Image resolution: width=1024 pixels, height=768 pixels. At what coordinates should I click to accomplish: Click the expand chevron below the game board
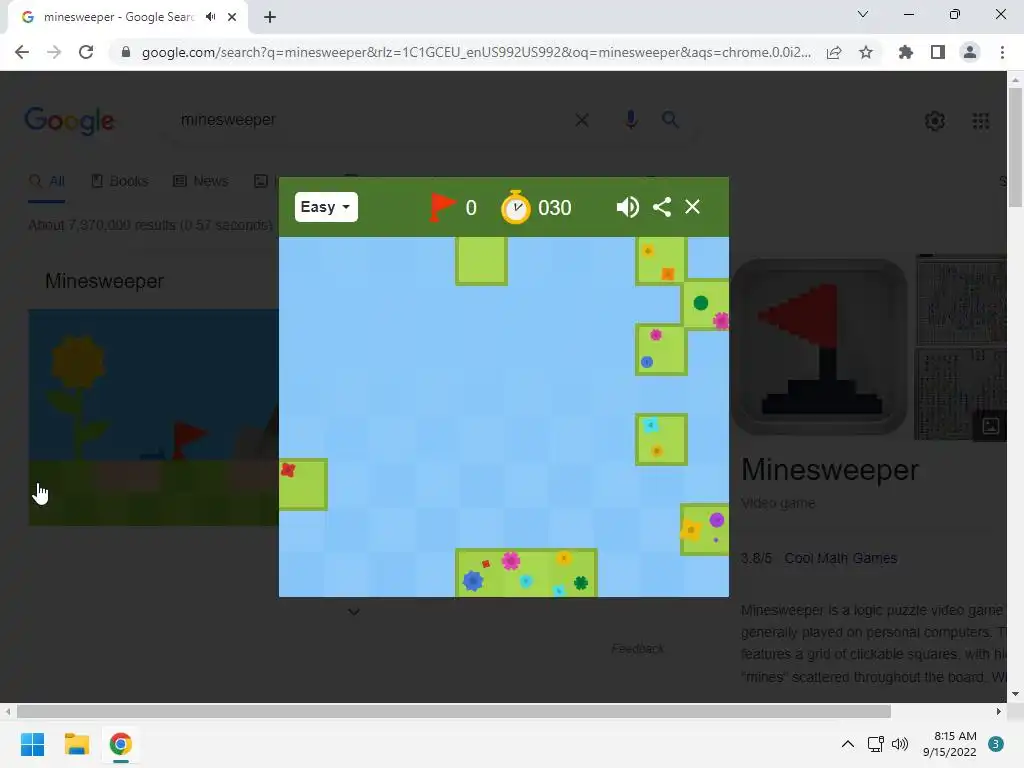(x=353, y=612)
